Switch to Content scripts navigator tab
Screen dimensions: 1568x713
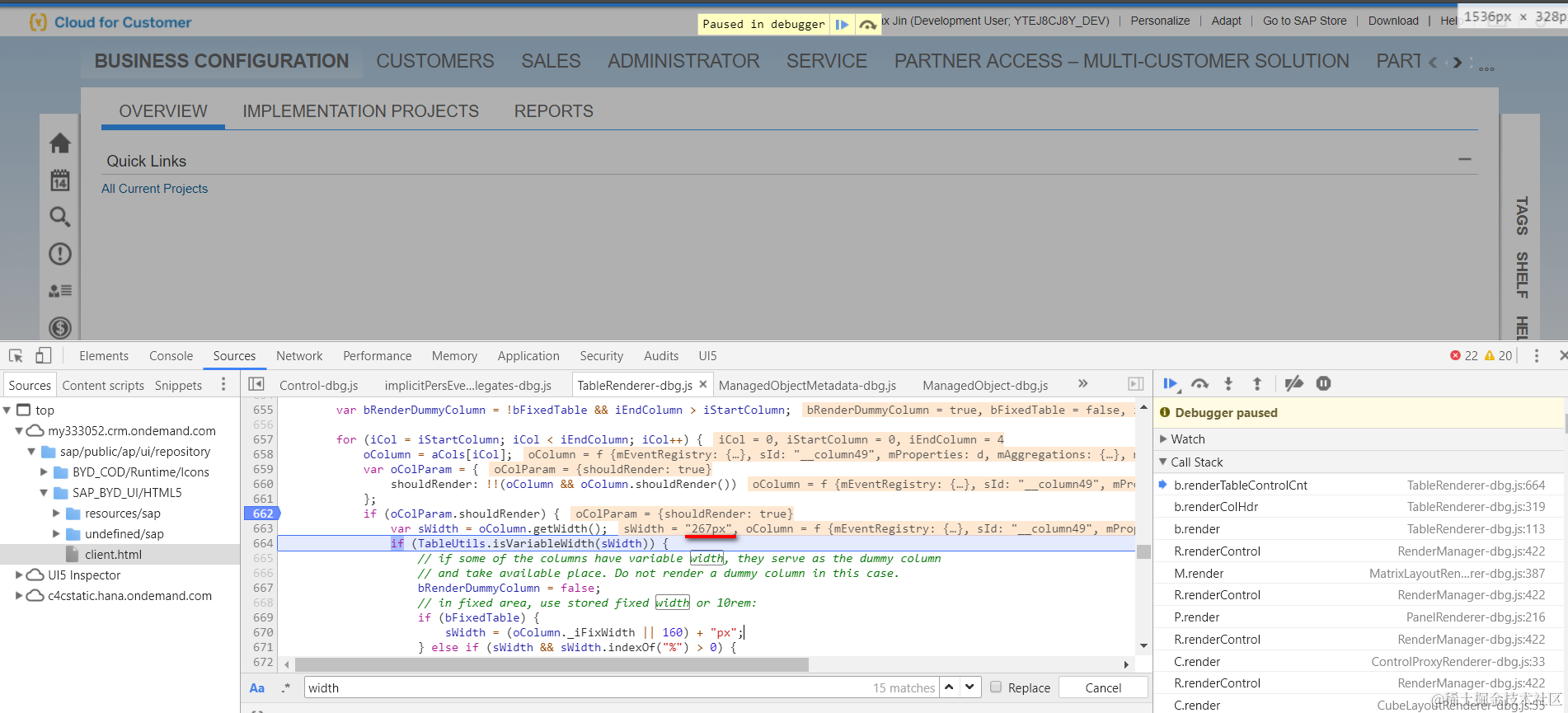(103, 385)
